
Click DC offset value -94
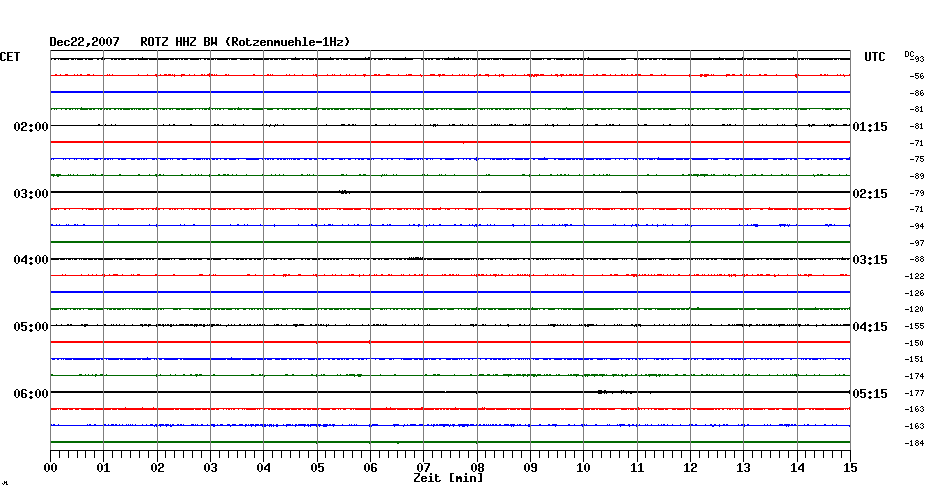(x=916, y=227)
